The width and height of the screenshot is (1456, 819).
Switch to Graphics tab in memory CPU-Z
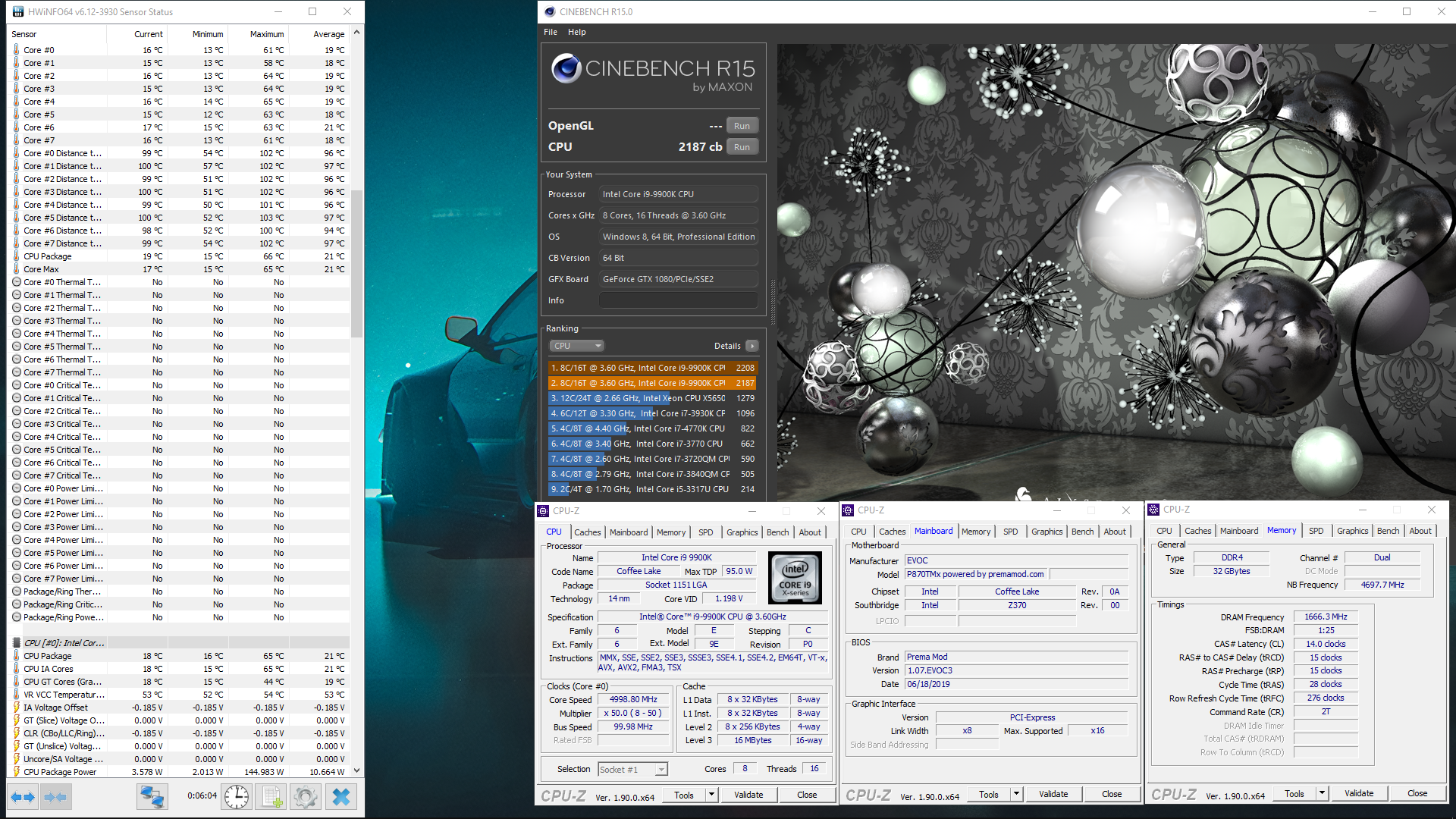1352,531
